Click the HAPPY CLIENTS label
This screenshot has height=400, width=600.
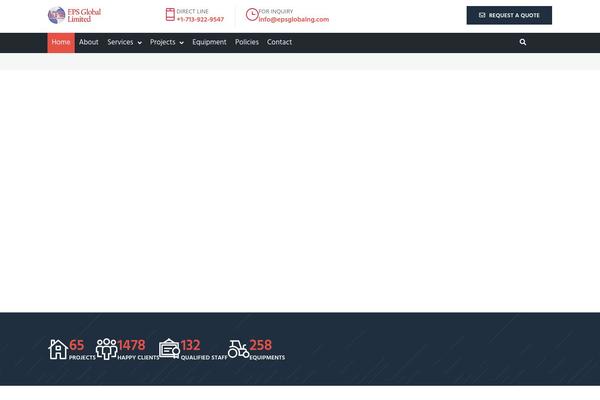tap(138, 358)
